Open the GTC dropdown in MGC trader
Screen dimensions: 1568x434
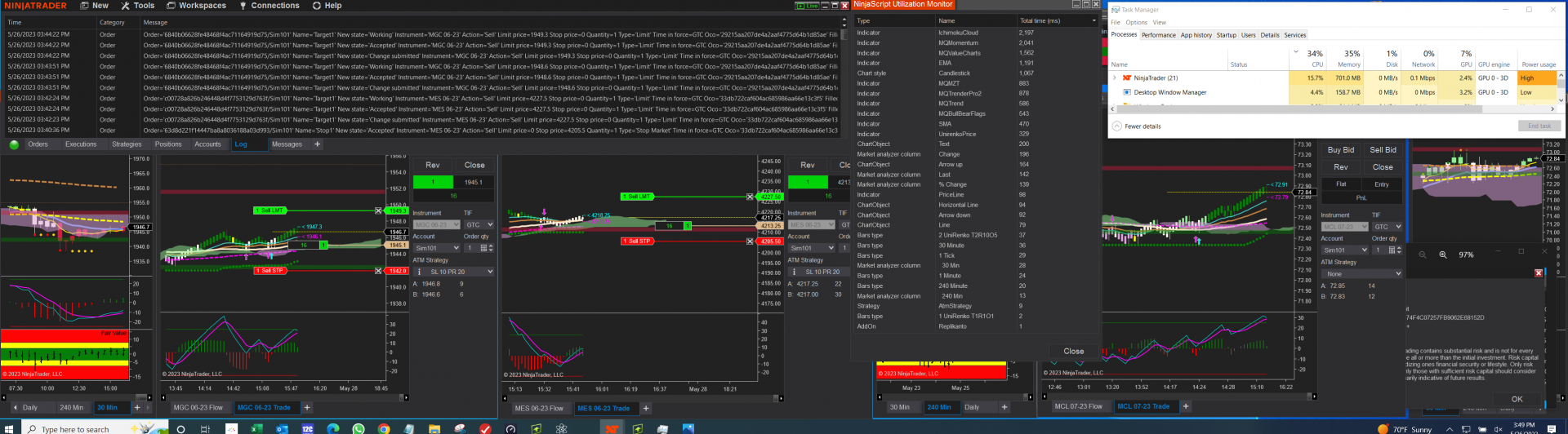[x=479, y=224]
